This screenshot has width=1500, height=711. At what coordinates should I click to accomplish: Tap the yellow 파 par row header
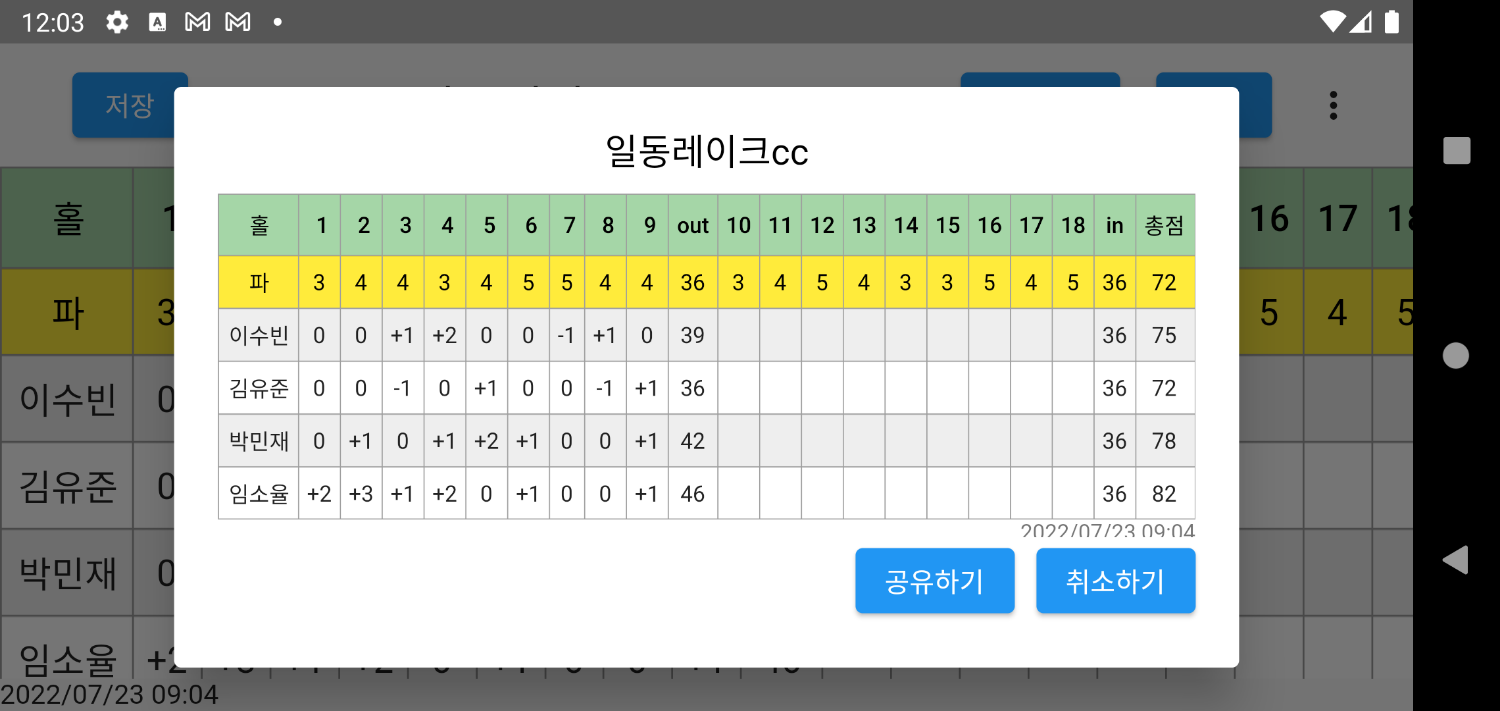point(258,282)
